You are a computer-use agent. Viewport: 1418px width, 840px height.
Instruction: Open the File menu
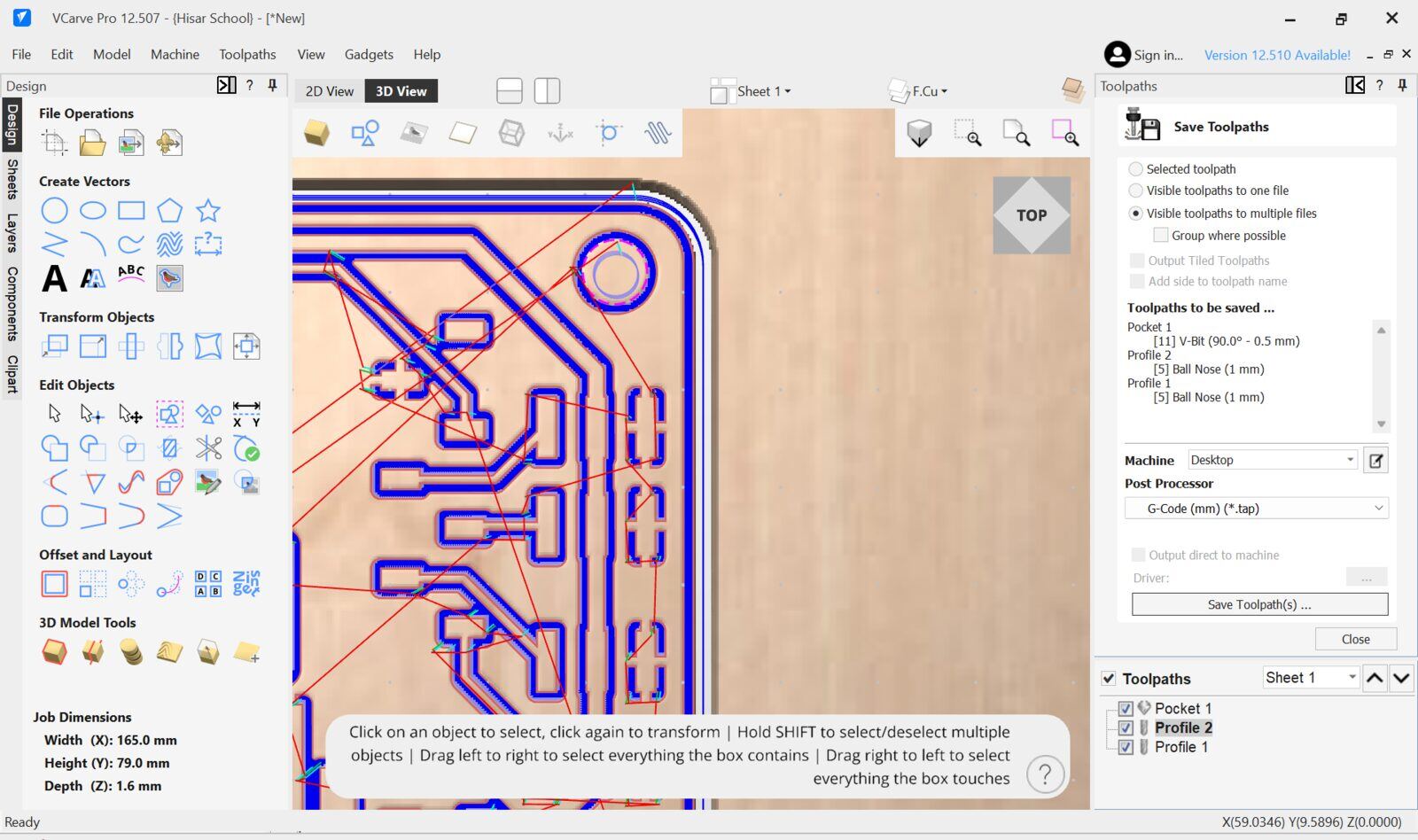click(x=21, y=54)
